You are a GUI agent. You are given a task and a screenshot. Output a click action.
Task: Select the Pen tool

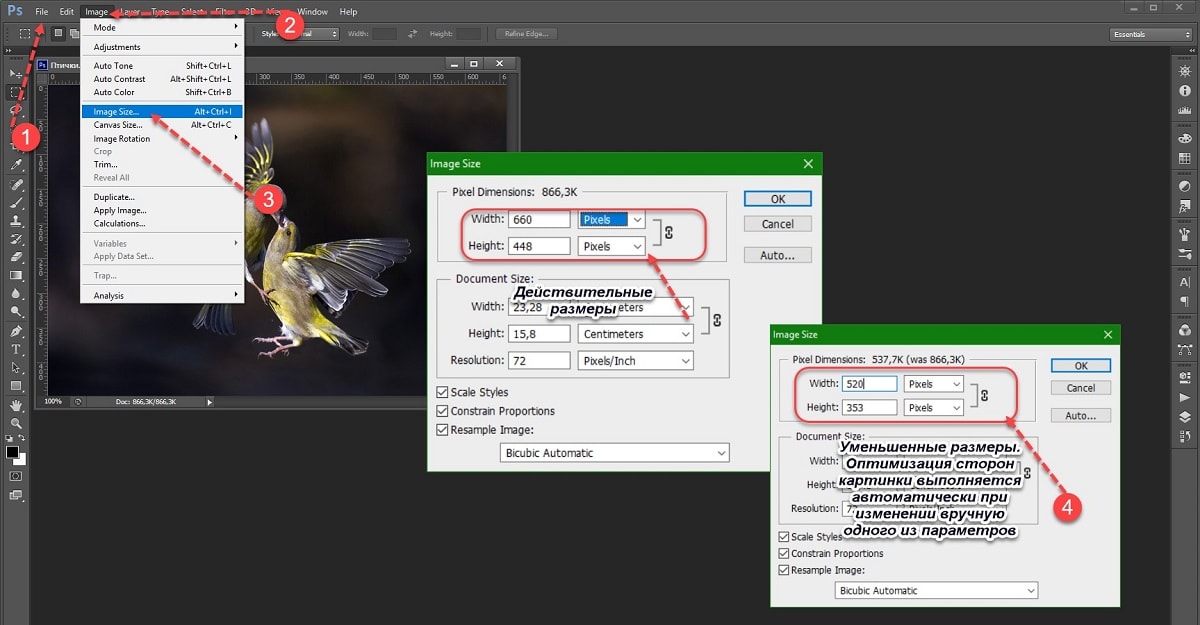click(x=16, y=331)
